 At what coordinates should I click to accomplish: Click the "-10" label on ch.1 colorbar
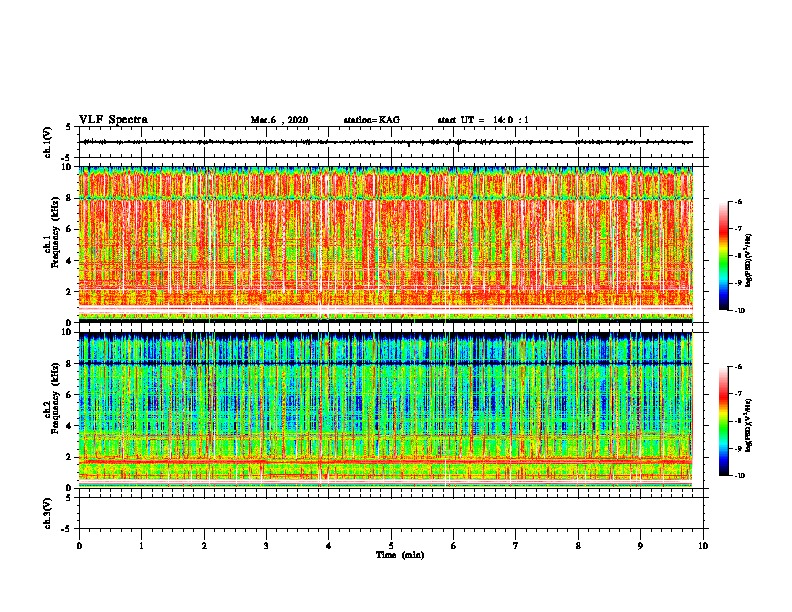tap(739, 310)
